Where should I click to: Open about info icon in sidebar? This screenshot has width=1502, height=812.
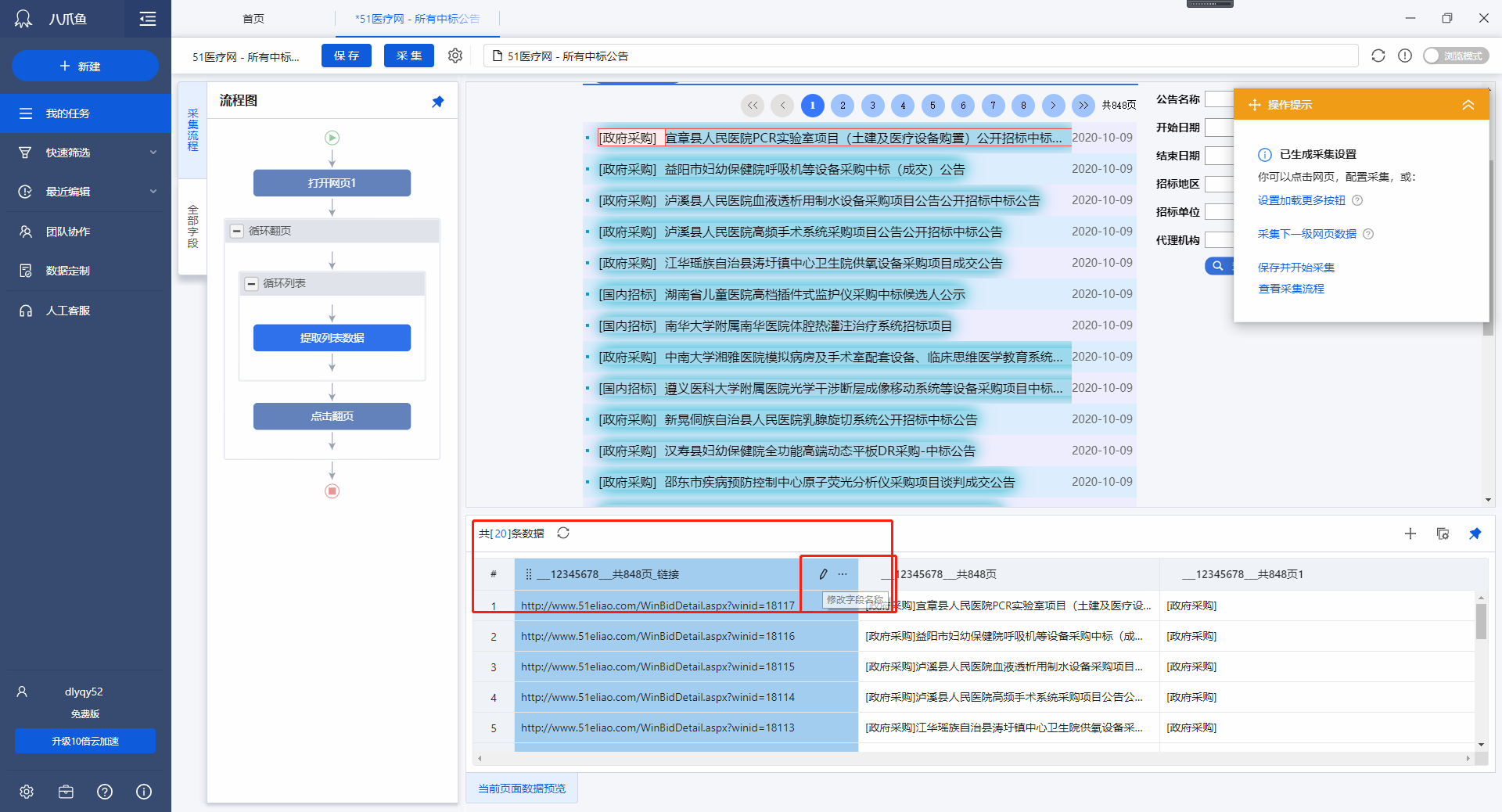(x=144, y=792)
